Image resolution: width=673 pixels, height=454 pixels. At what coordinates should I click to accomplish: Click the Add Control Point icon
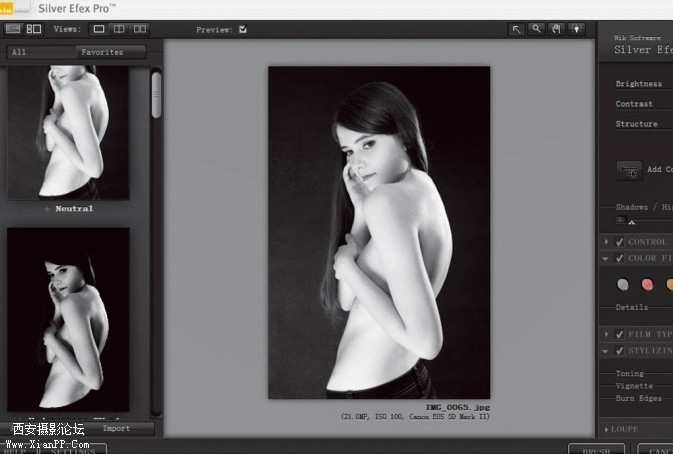629,170
